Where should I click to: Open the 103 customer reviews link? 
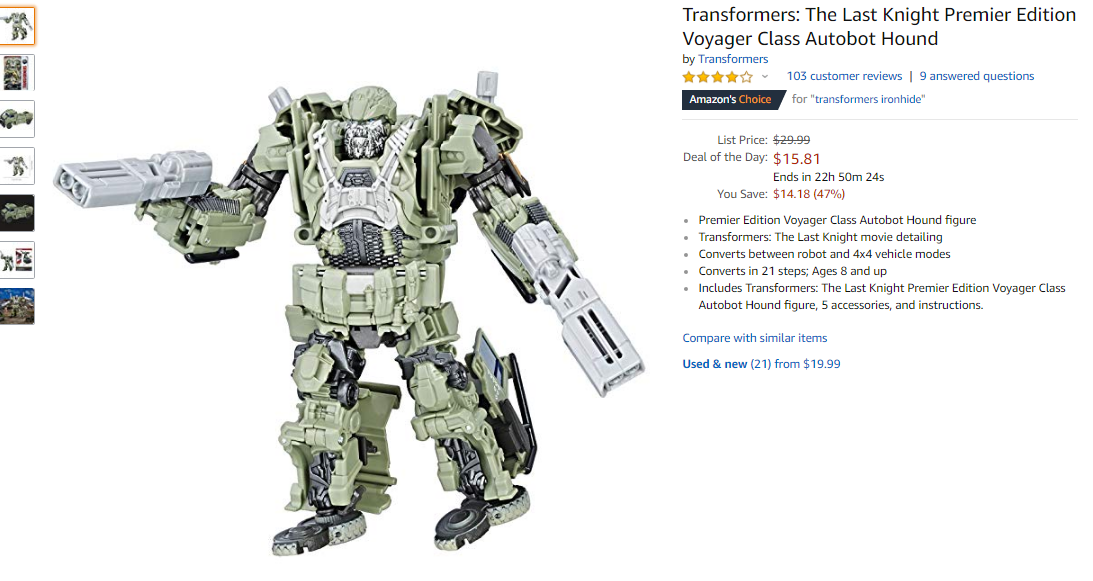pos(844,76)
